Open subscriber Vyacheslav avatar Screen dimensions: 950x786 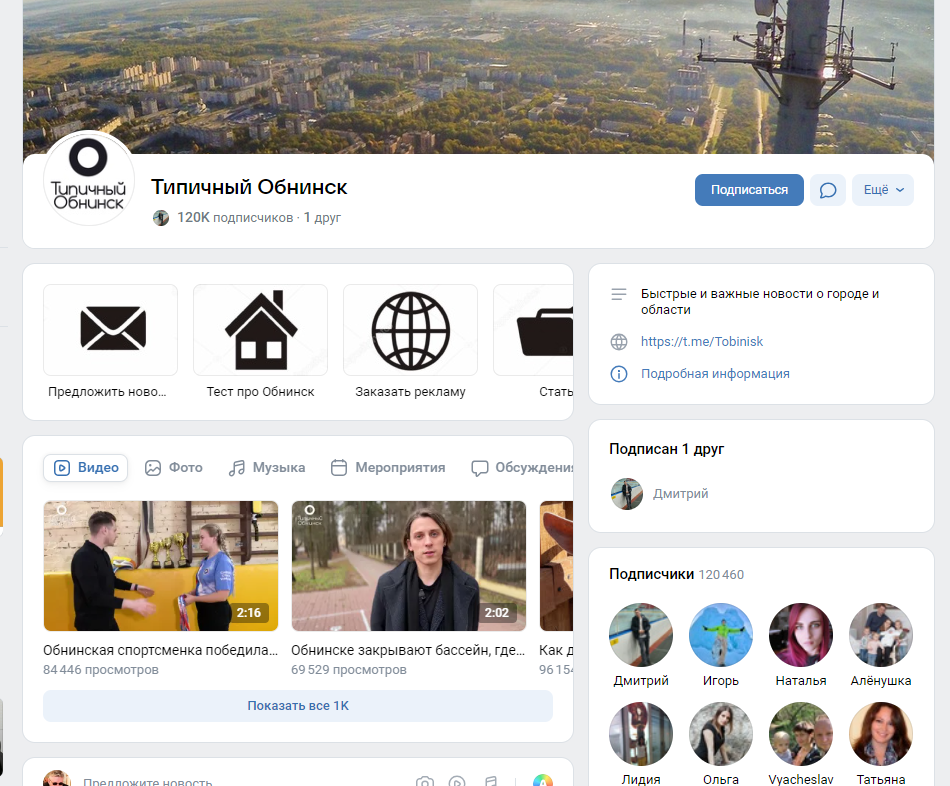800,734
